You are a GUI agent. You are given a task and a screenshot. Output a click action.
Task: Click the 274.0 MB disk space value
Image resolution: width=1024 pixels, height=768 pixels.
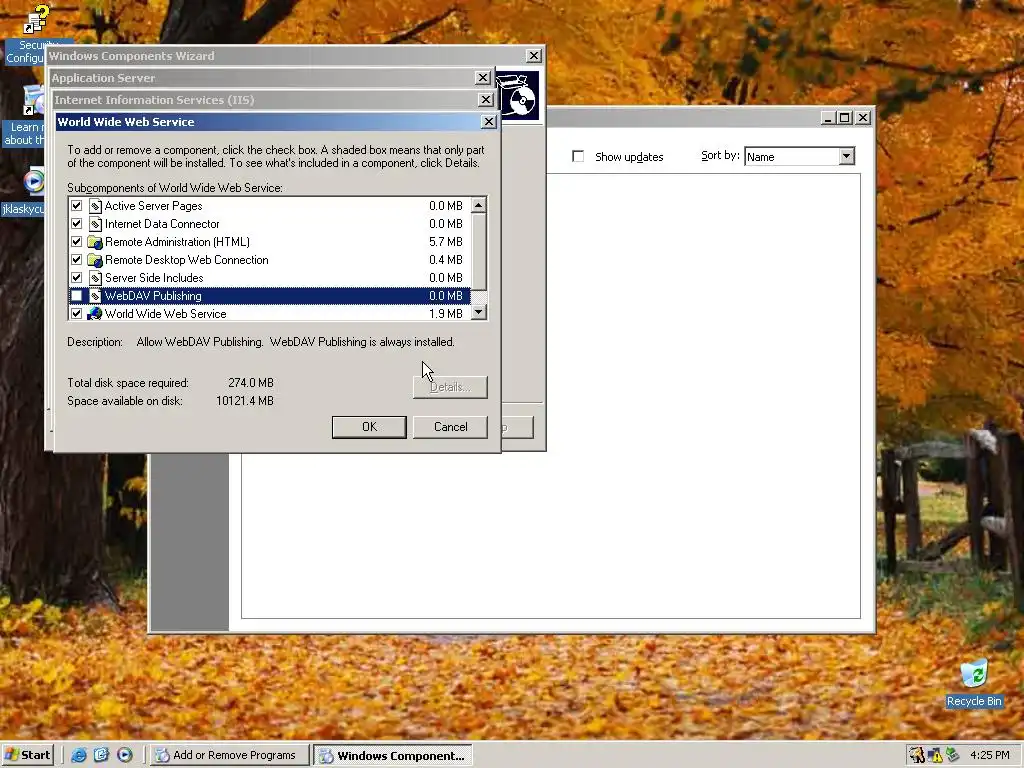[x=251, y=383]
